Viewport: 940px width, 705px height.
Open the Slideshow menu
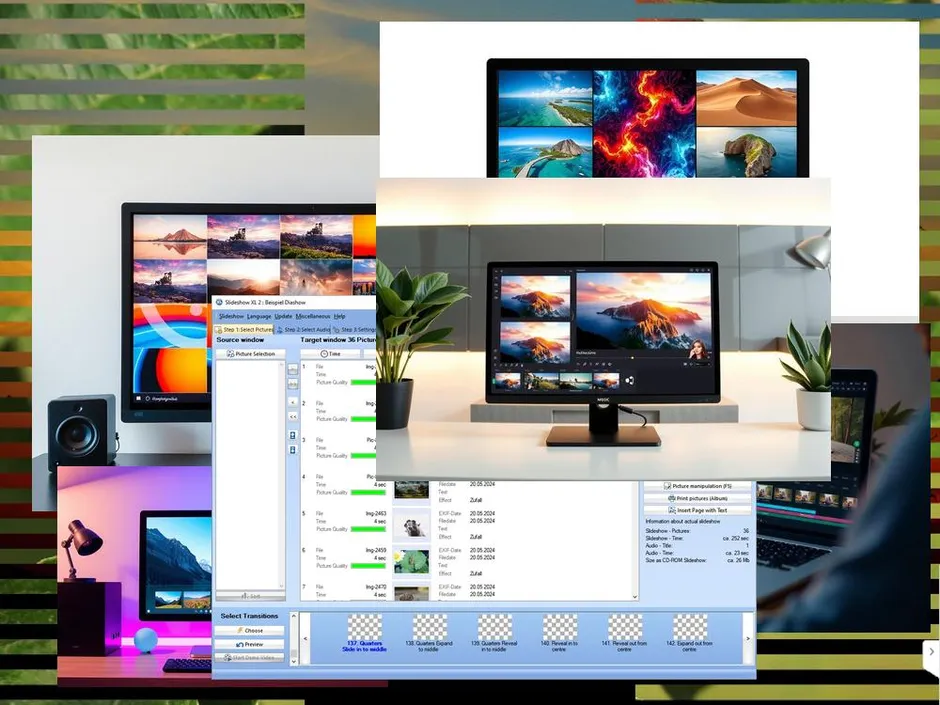[231, 316]
